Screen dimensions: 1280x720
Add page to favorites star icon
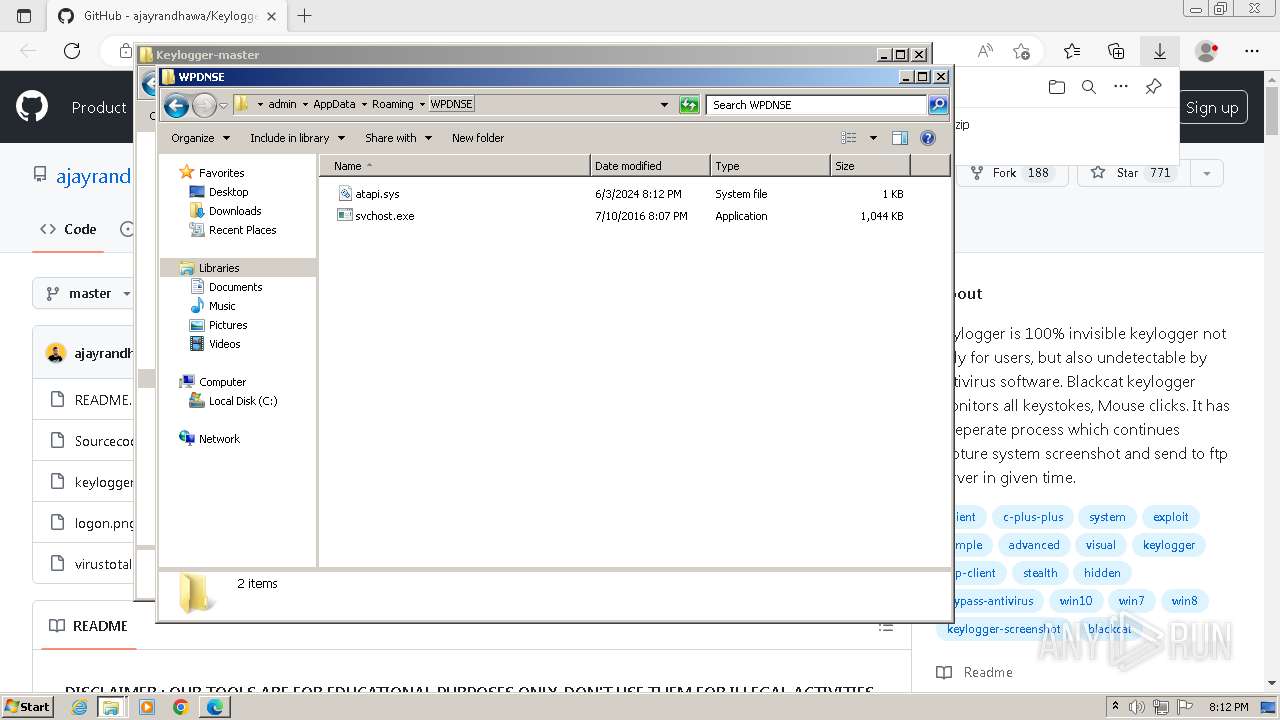click(x=1021, y=51)
